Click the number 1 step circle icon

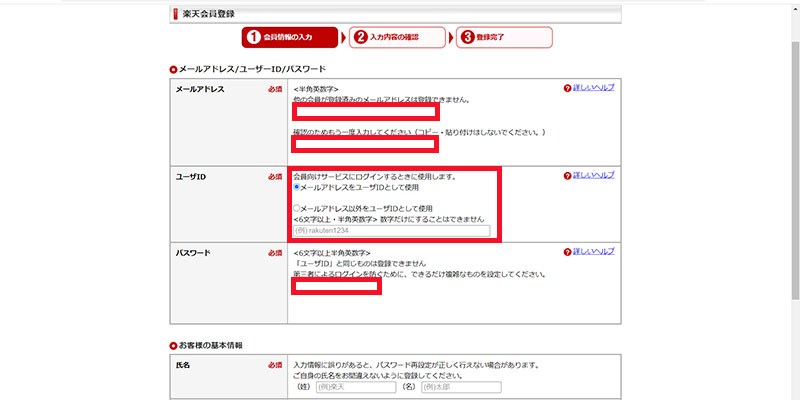254,37
